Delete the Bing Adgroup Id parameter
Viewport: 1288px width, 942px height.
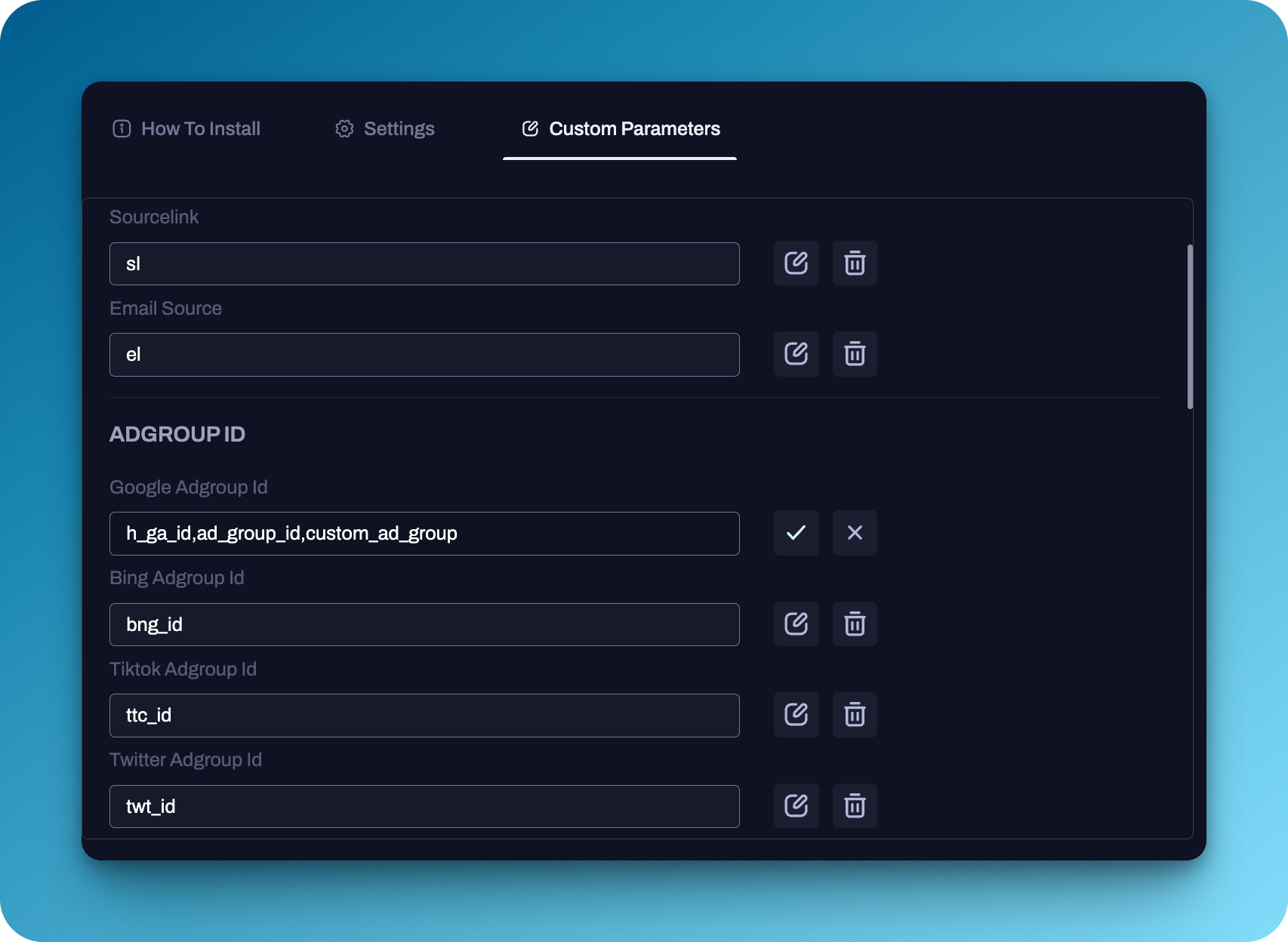click(x=855, y=624)
